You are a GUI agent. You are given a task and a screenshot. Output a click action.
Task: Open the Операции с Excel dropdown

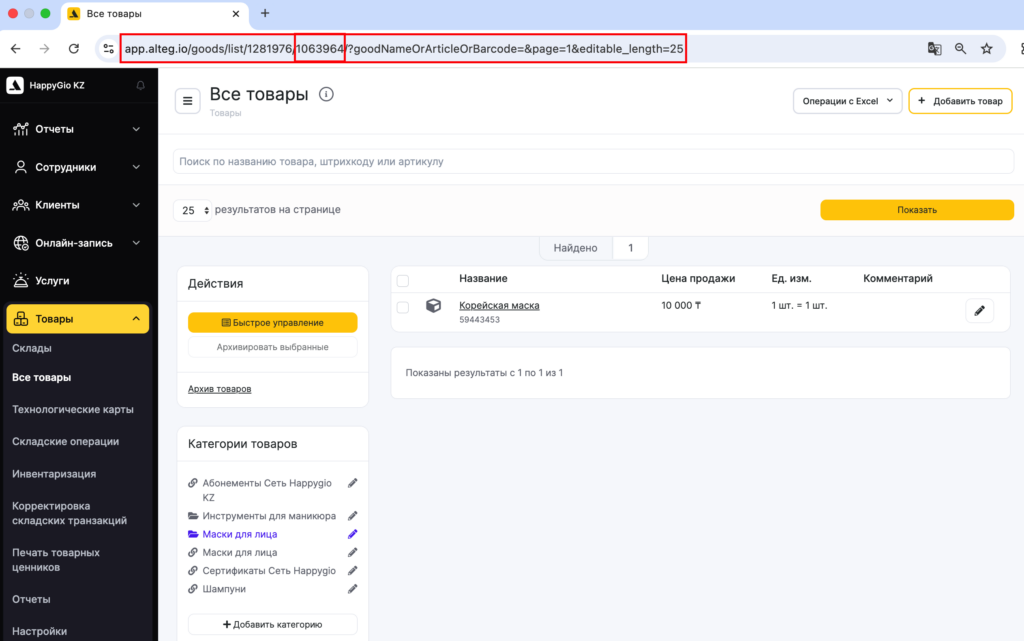click(x=847, y=101)
